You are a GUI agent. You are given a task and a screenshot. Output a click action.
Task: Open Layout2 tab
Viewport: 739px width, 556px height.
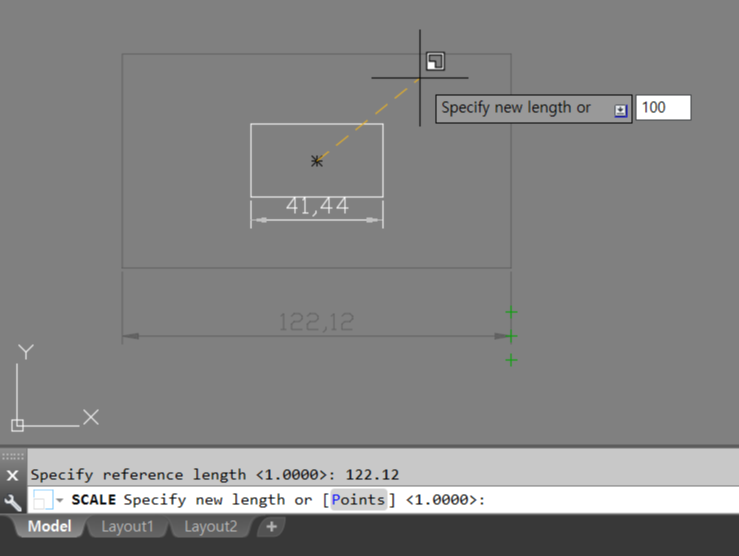(x=210, y=526)
